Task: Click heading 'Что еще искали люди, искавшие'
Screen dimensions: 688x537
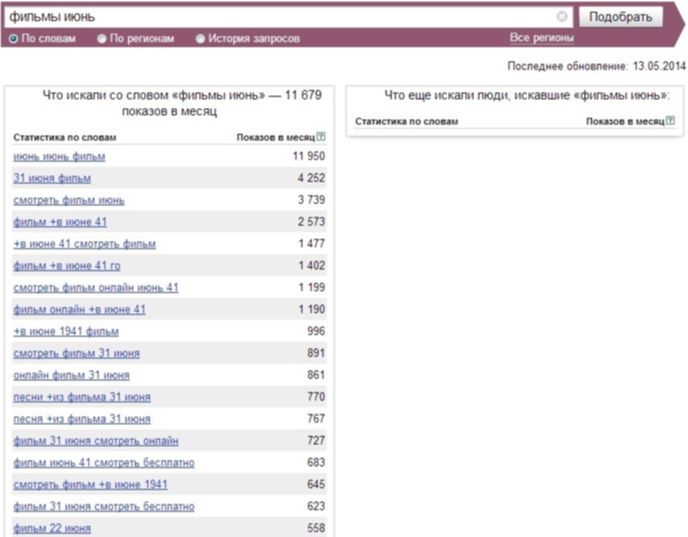Action: pos(477,95)
